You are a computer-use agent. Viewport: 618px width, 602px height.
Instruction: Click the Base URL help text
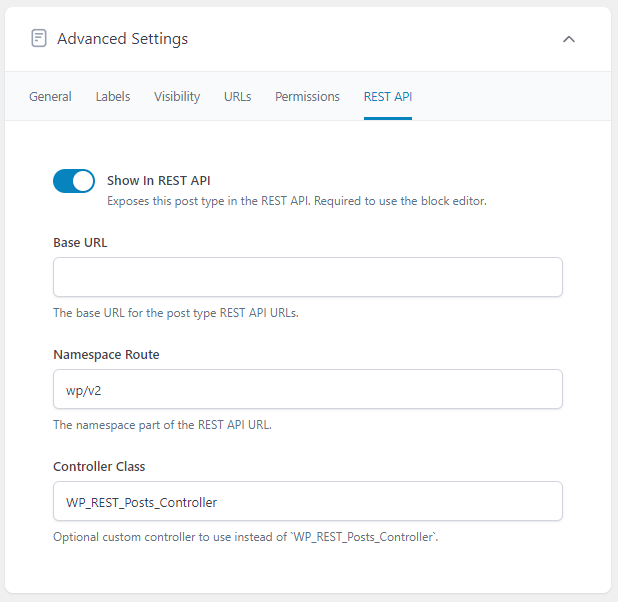click(x=175, y=313)
